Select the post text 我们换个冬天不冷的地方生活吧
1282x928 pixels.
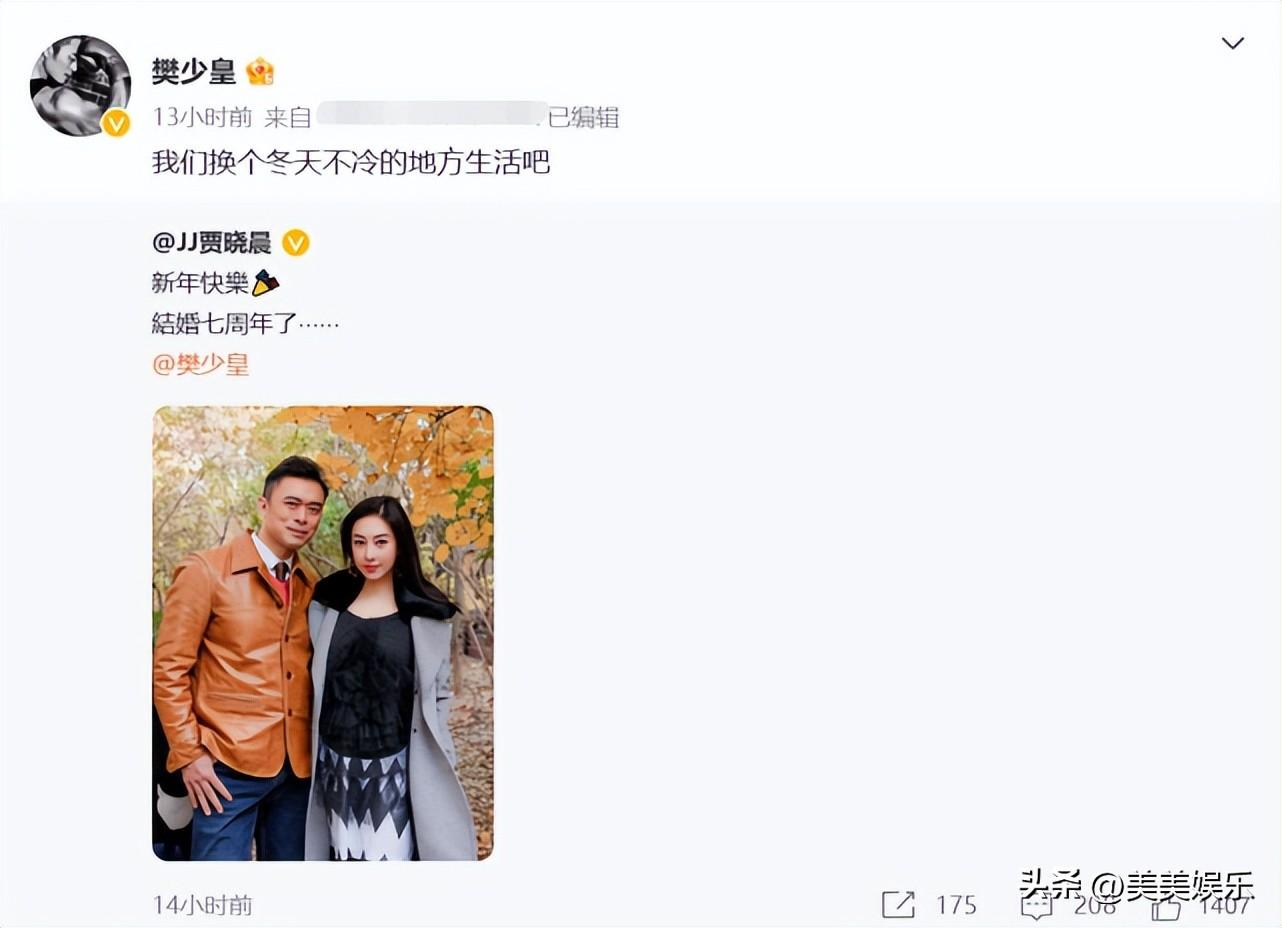pyautogui.click(x=351, y=162)
